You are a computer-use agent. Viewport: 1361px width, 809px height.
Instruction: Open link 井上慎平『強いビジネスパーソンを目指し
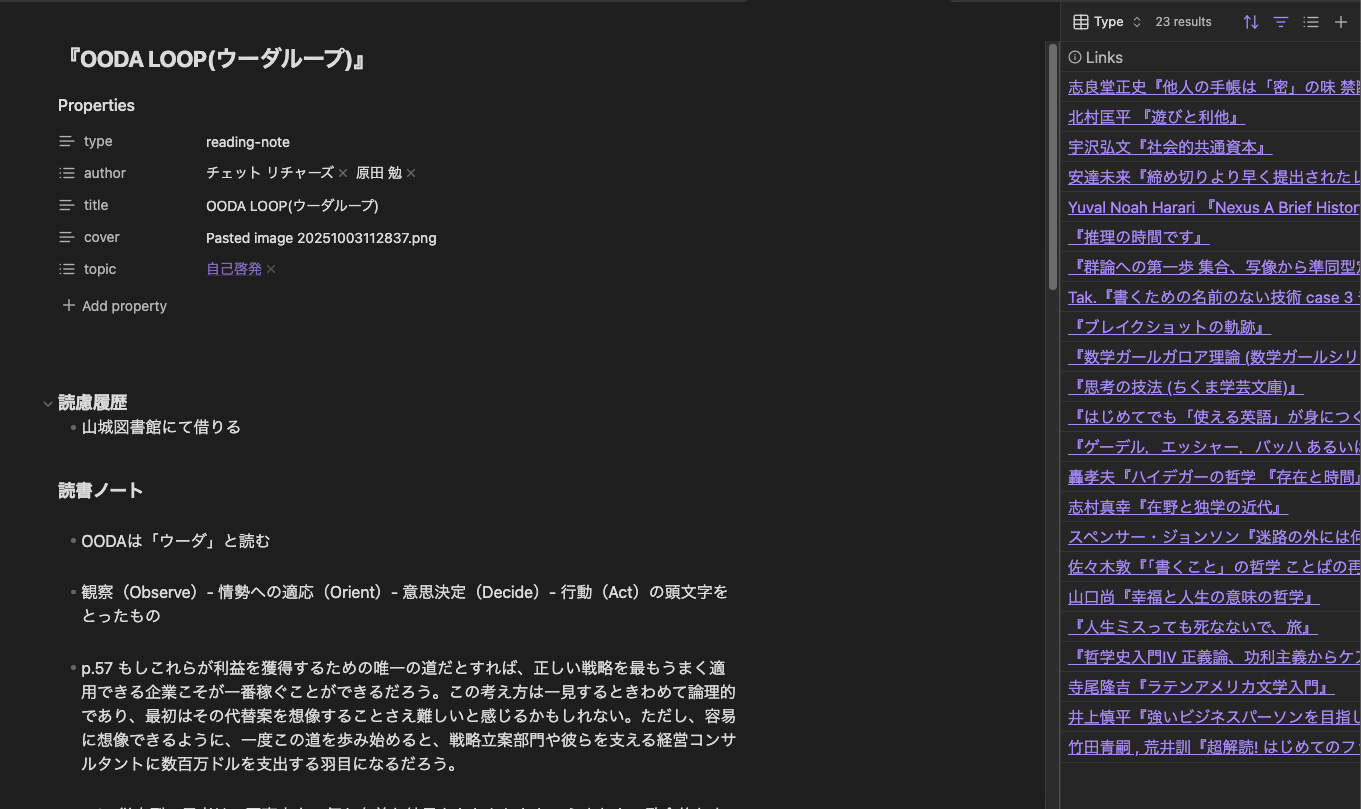[x=1214, y=717]
